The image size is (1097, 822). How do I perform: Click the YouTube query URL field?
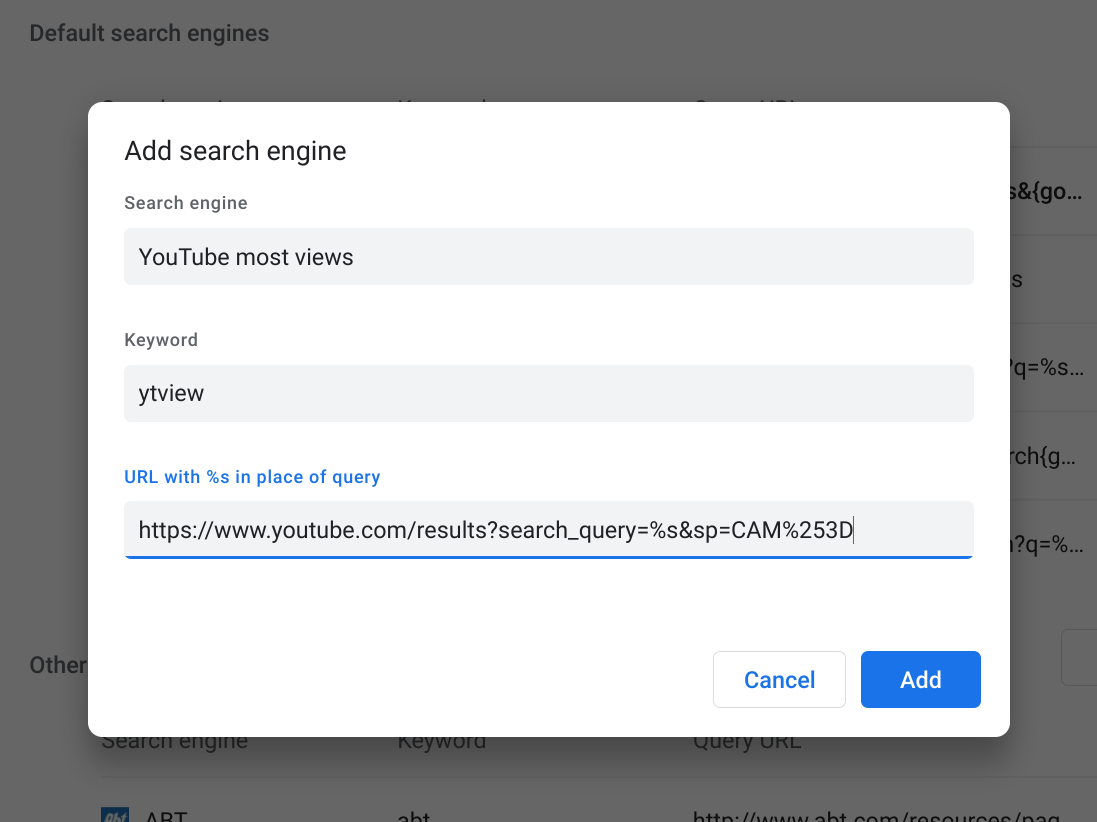[549, 530]
